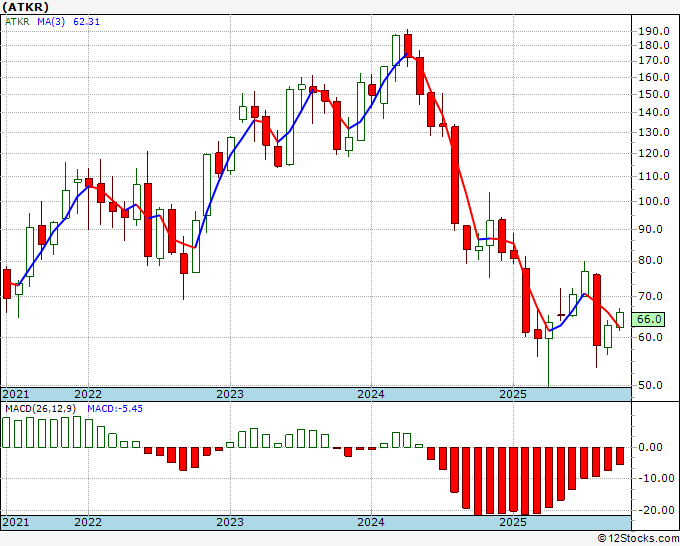Screen dimensions: 680x546
Task: Select the 120.0 price axis label
Action: pos(654,153)
